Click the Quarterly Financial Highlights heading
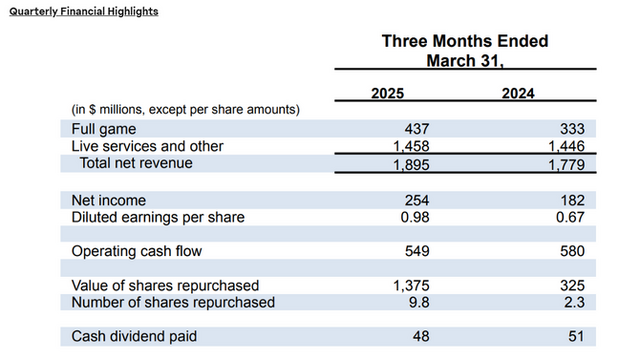This screenshot has width=640, height=360. tap(84, 11)
